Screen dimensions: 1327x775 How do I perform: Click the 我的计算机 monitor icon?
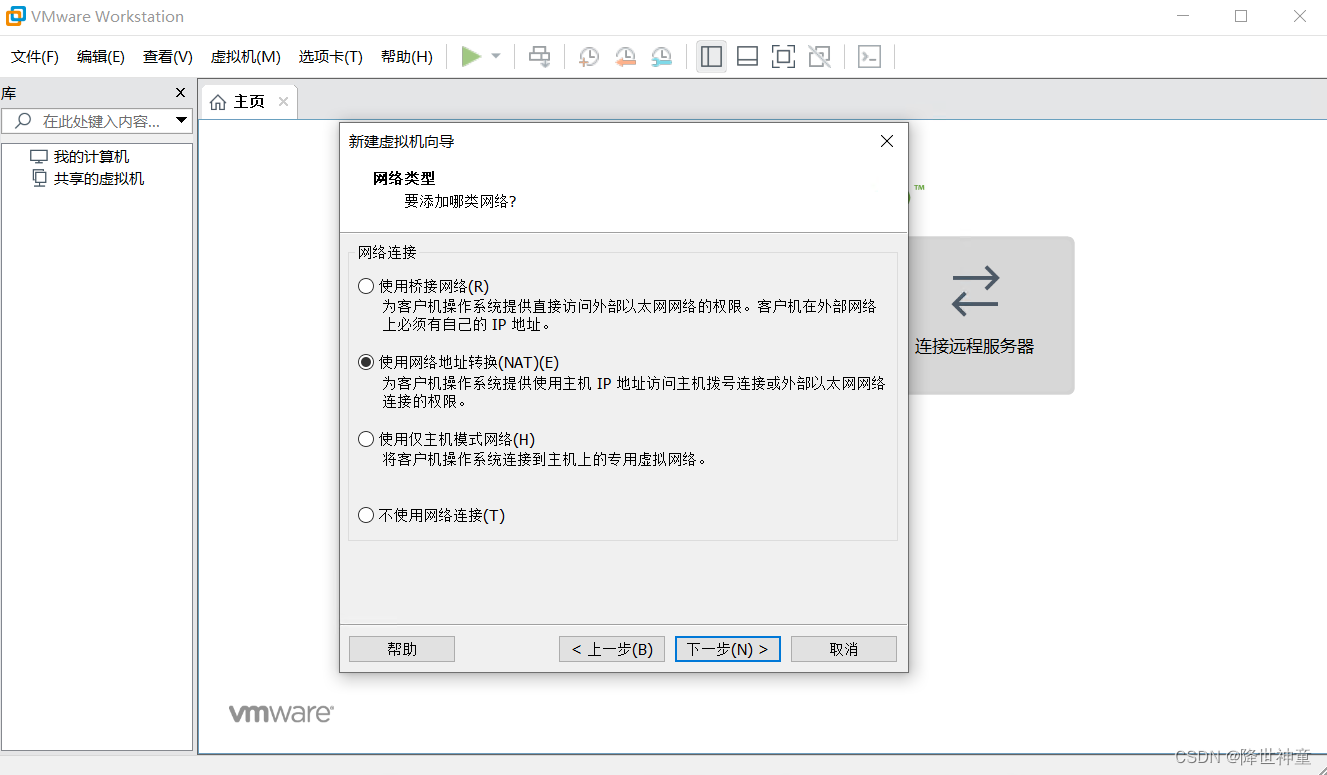click(x=39, y=157)
